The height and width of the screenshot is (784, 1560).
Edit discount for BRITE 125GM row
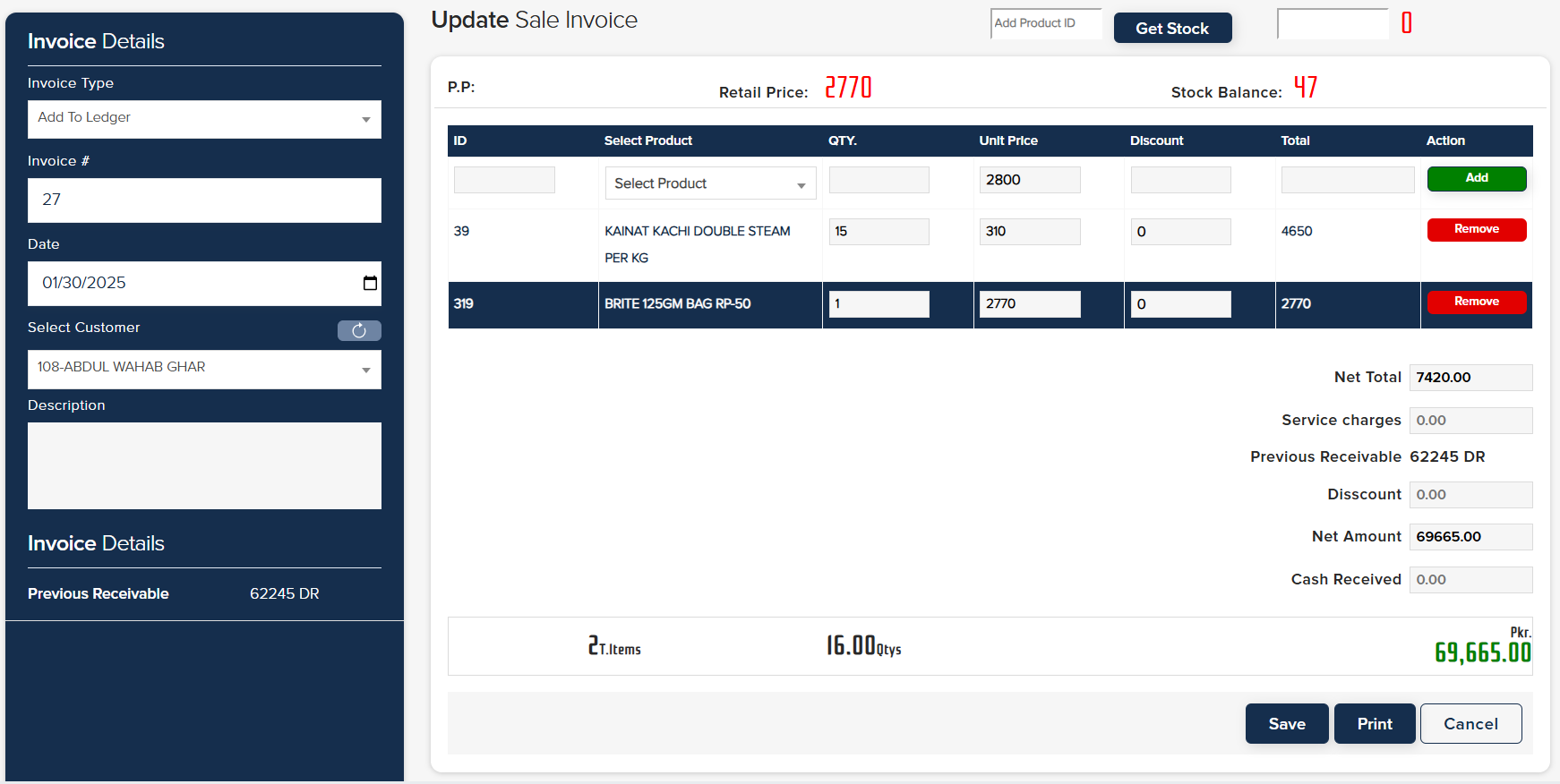(1180, 304)
